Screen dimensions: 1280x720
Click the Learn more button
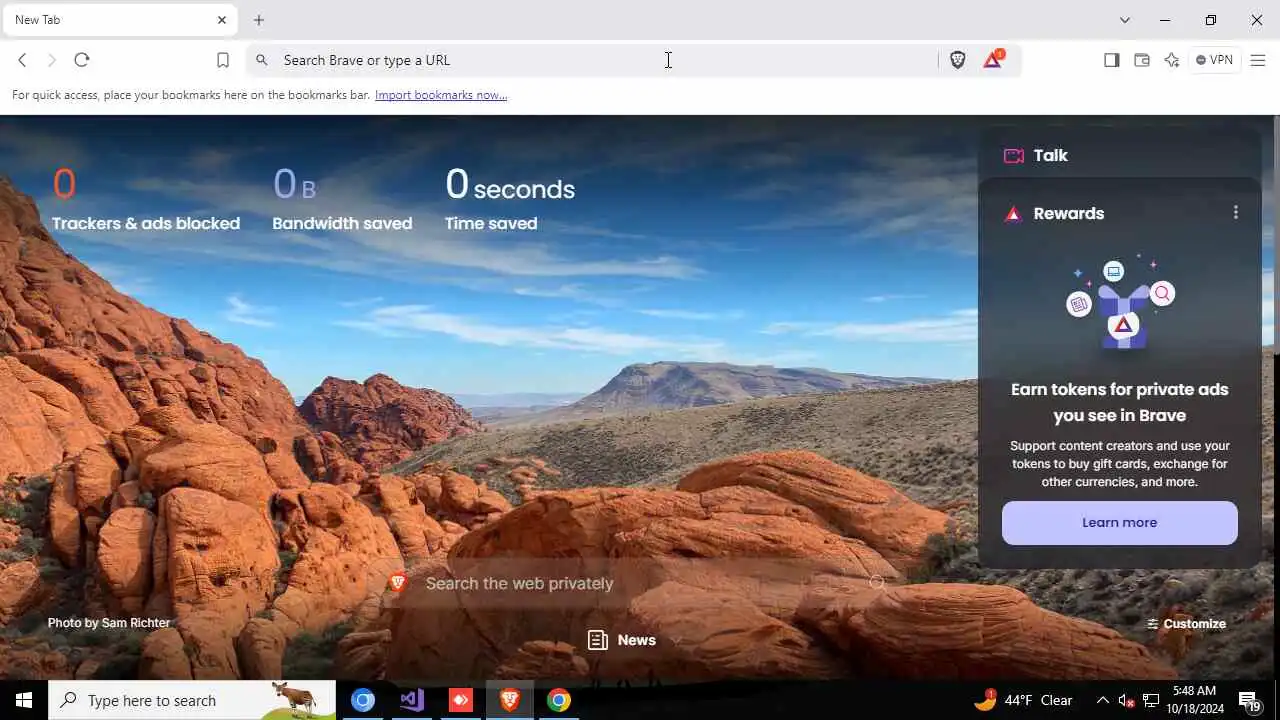tap(1119, 522)
